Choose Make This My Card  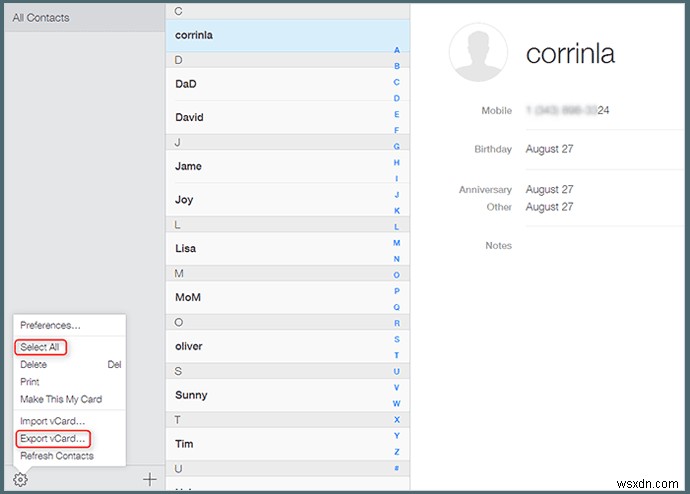(61, 399)
